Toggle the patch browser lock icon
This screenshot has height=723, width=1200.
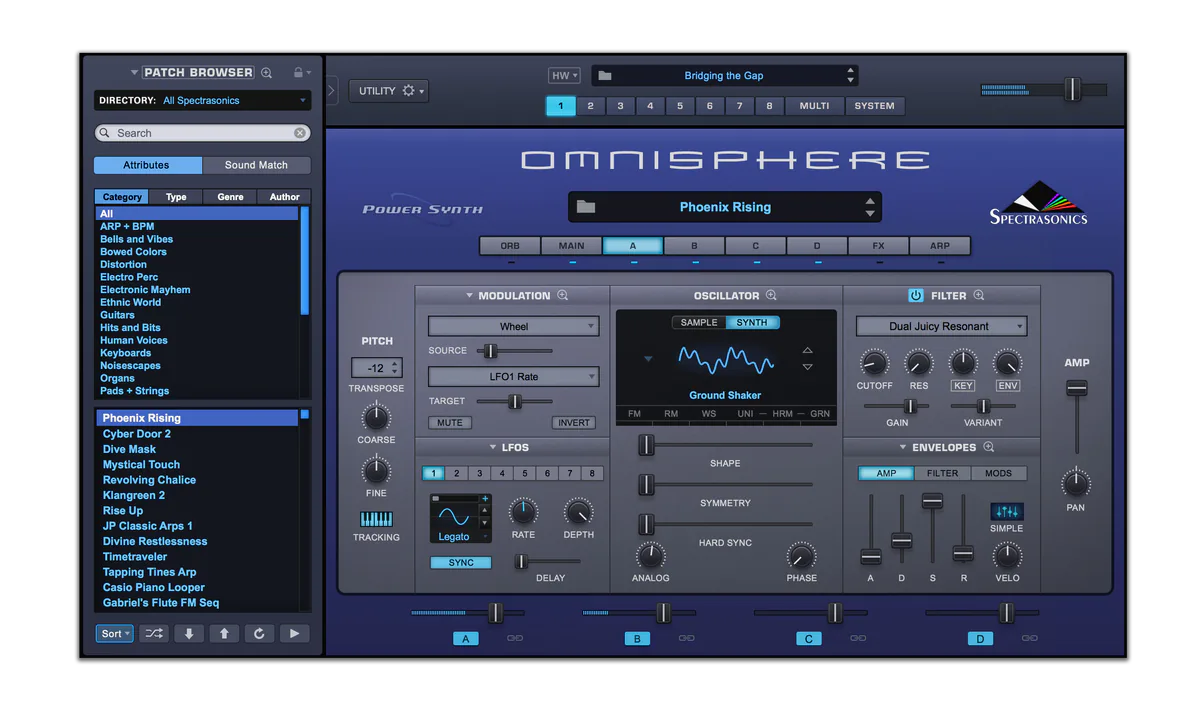point(298,73)
